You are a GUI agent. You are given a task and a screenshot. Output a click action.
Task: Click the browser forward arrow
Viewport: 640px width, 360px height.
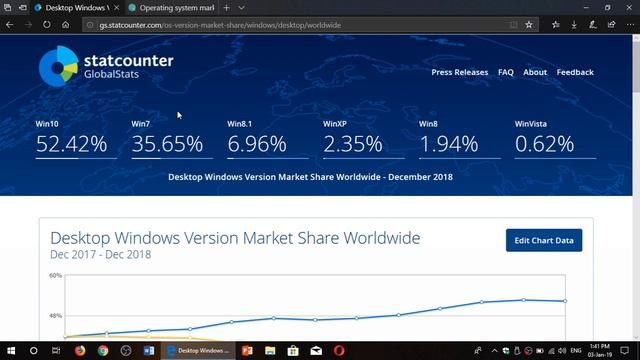coord(28,25)
